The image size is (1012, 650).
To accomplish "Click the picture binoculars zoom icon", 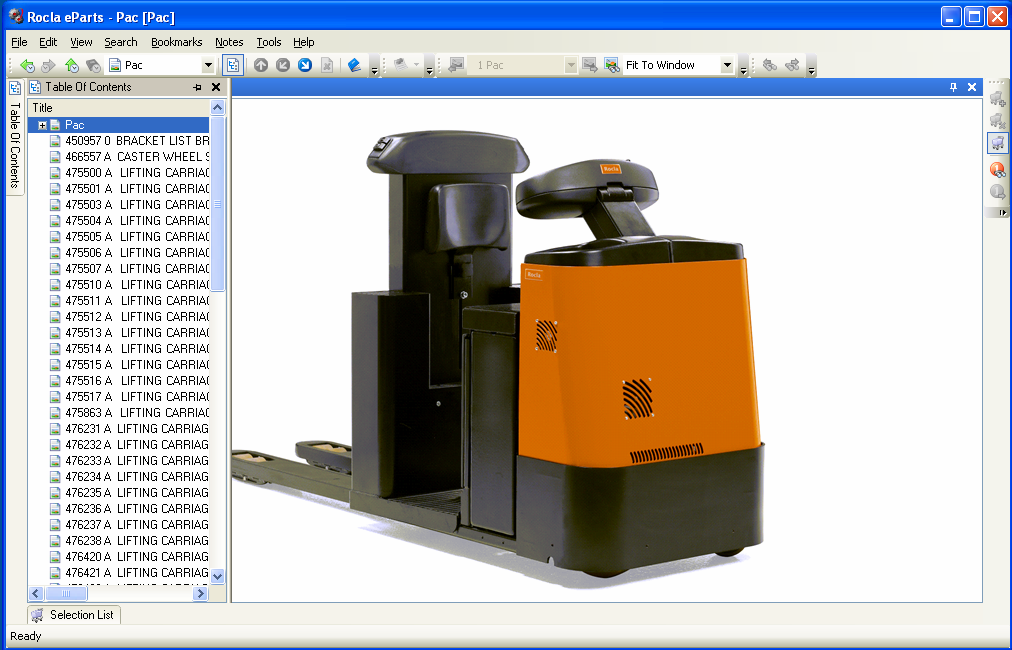I will (x=611, y=65).
